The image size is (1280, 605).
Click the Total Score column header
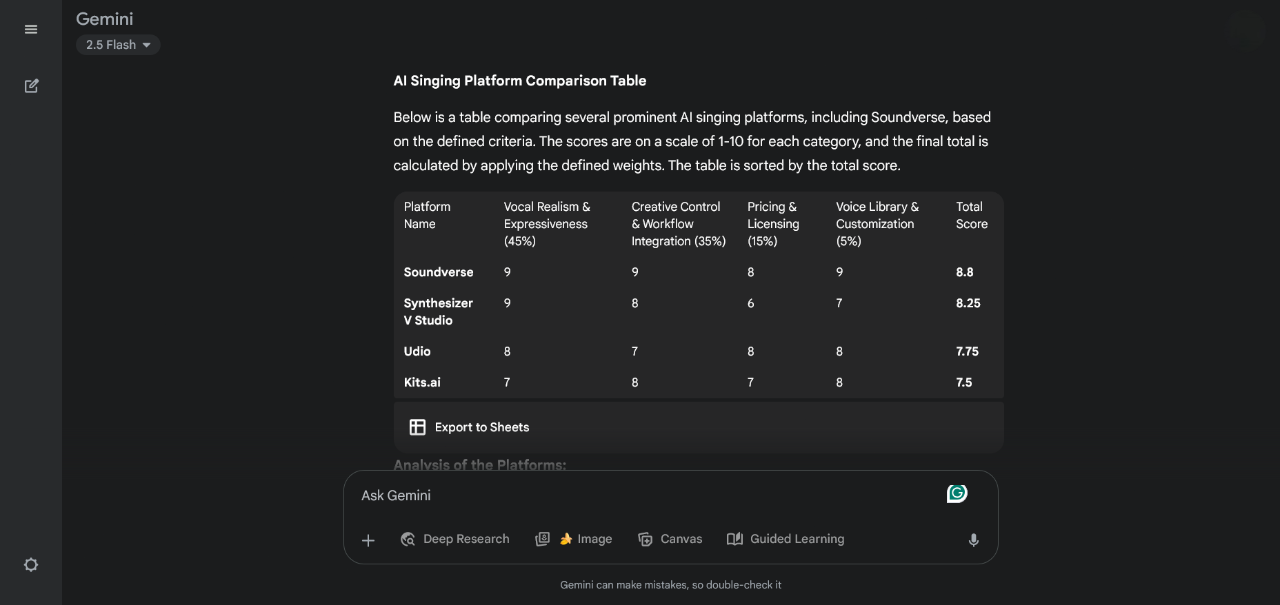point(972,215)
